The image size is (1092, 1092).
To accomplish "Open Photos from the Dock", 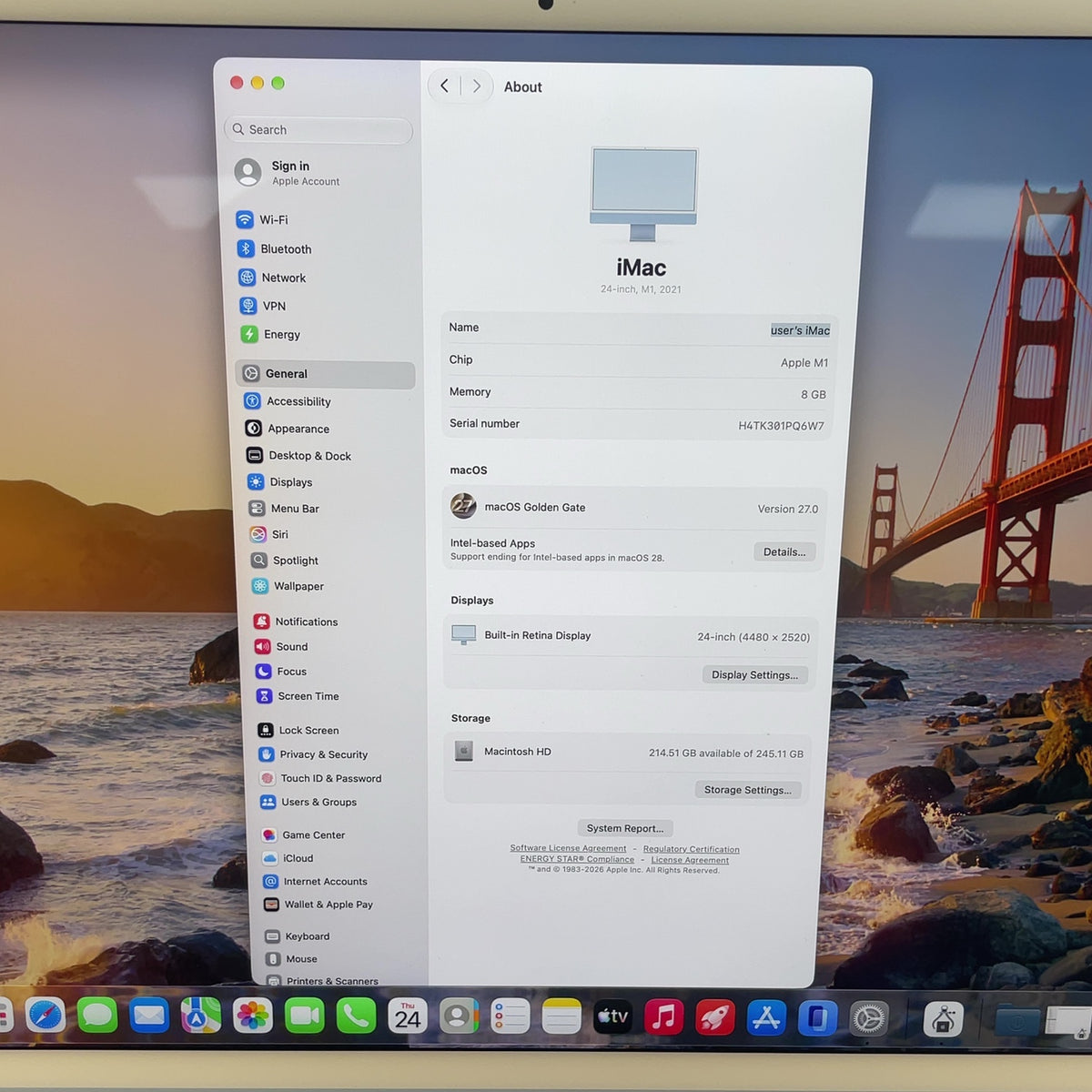I will click(252, 1016).
